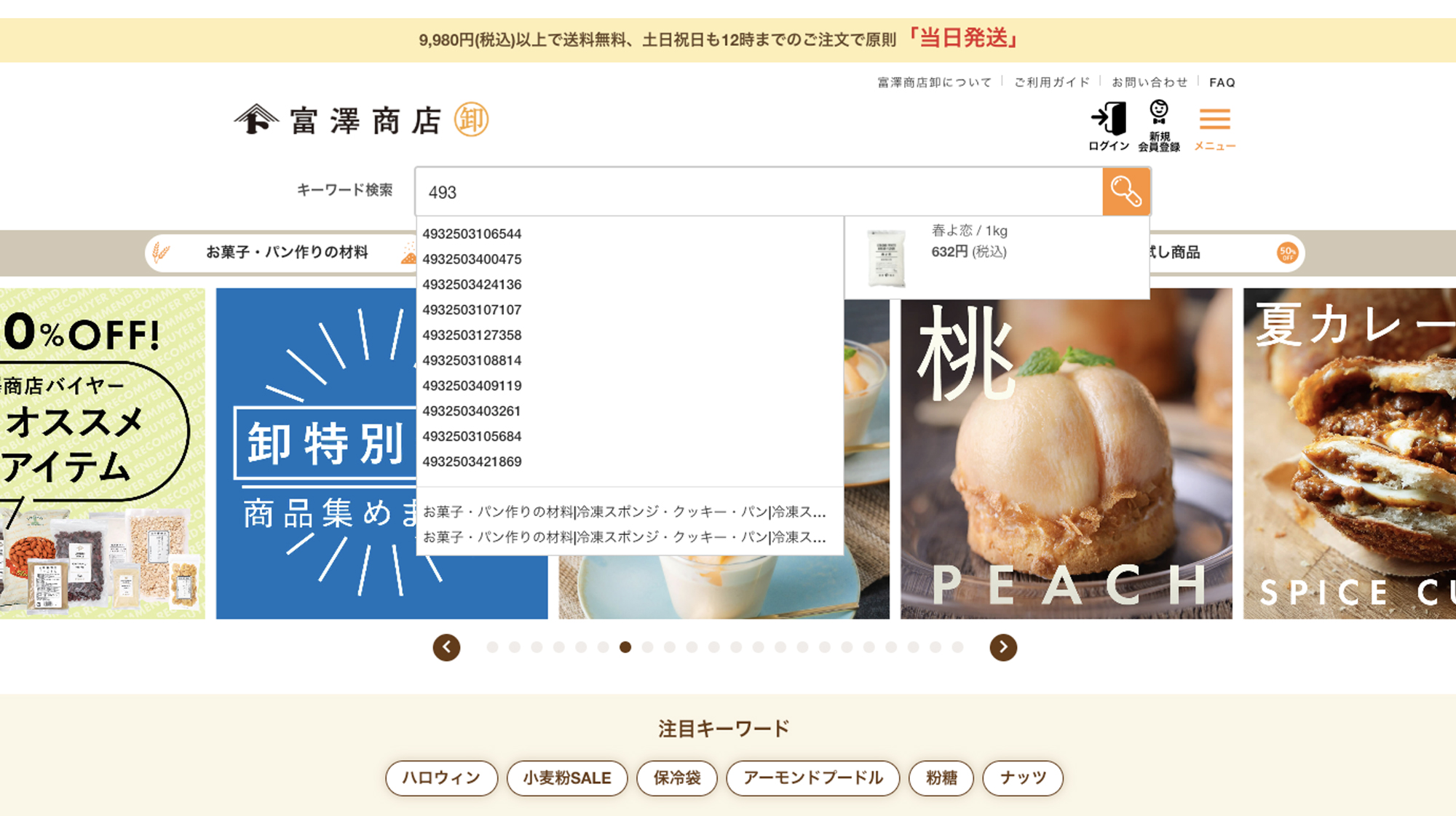1456x816 pixels.
Task: Click the orange magnifier search button
Action: click(1125, 191)
